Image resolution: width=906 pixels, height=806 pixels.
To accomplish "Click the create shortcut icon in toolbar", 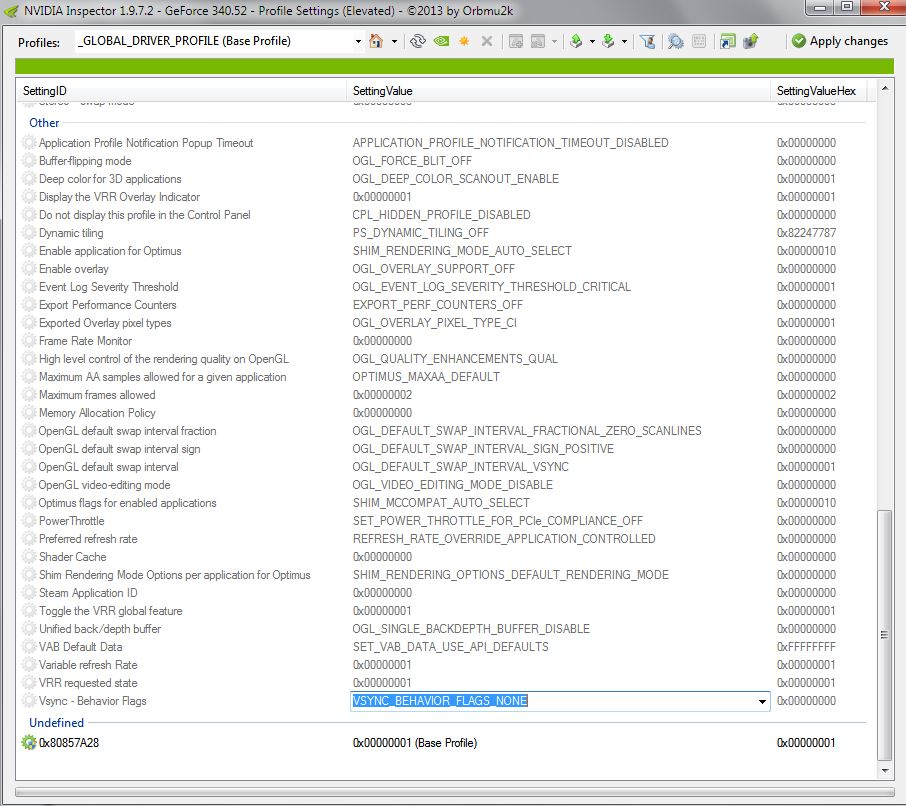I will (727, 41).
